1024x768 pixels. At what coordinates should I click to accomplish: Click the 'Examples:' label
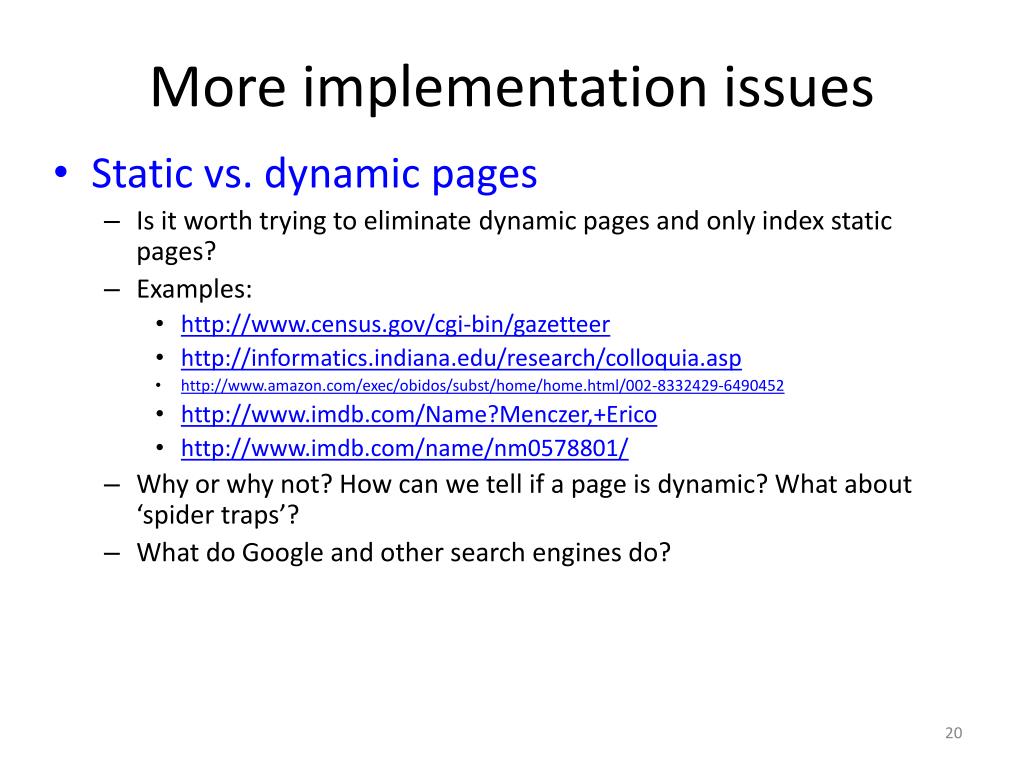(x=194, y=289)
